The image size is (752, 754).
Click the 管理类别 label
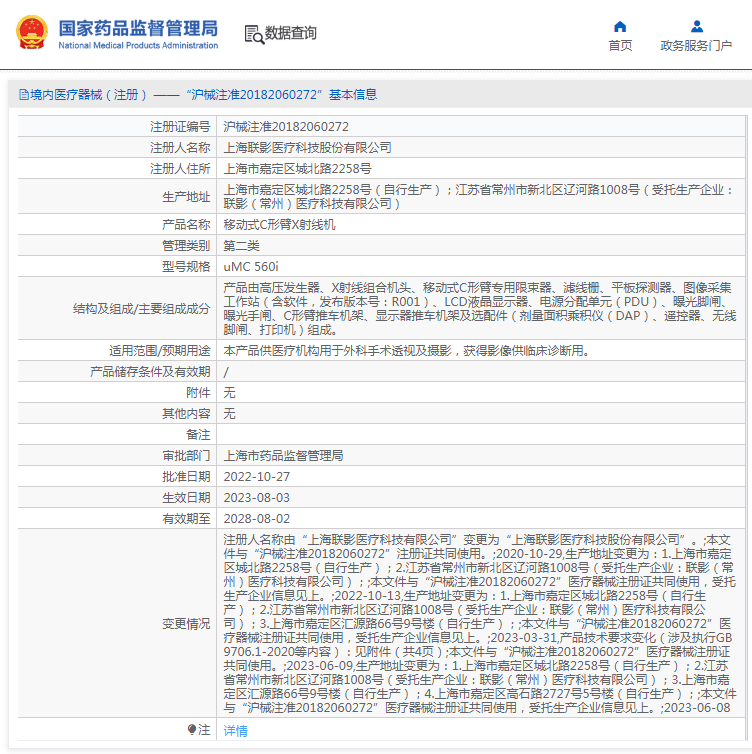[186, 246]
